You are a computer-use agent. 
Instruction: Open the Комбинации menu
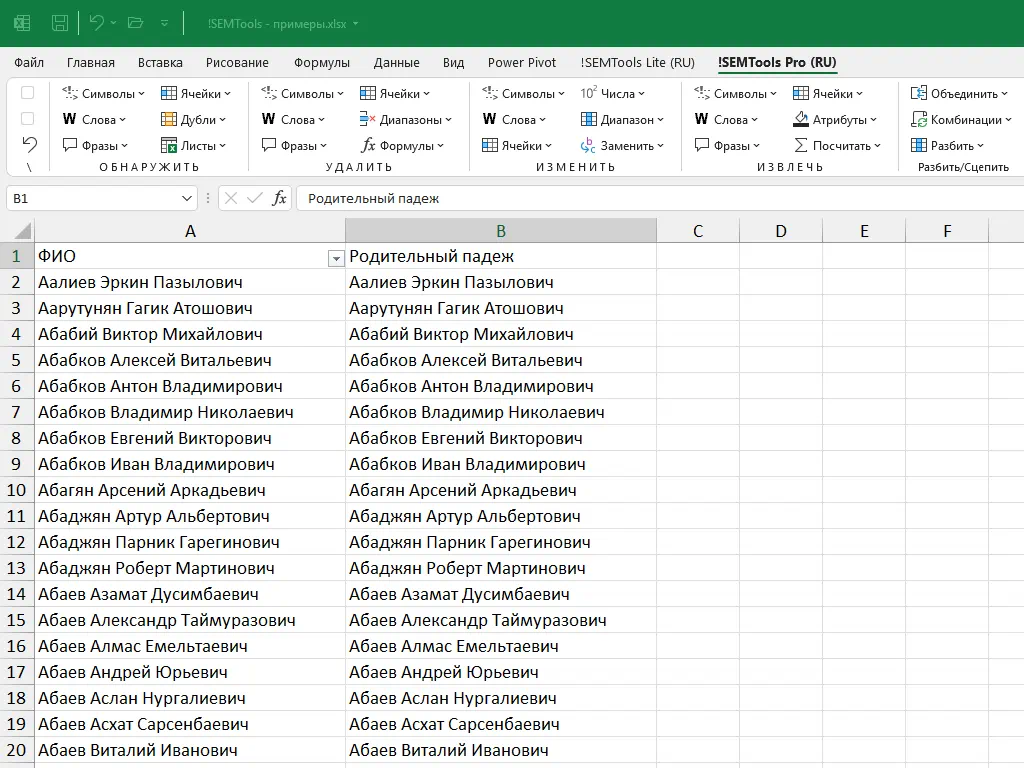(961, 120)
